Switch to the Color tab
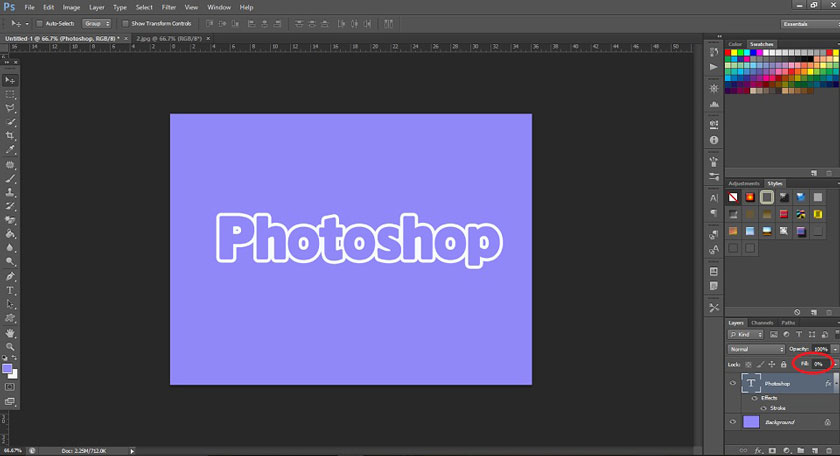840x456 pixels. click(735, 44)
